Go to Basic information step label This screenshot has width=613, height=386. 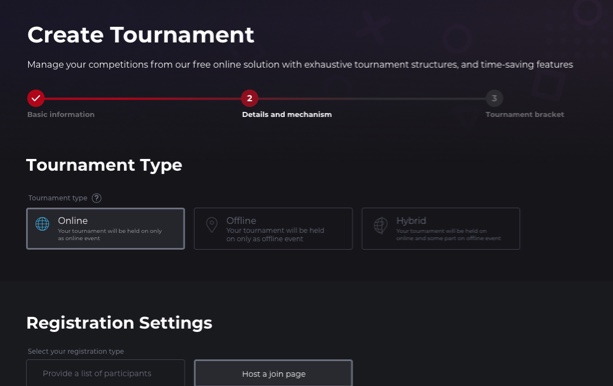[61, 115]
